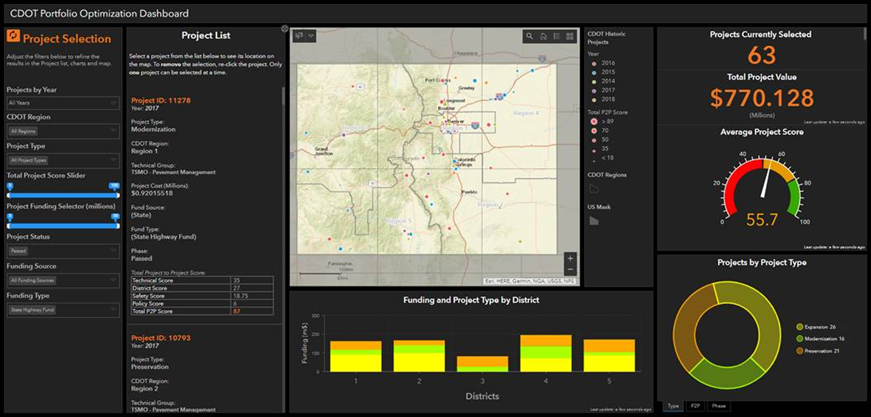Click the '63' projects selected count
871x417 pixels.
click(x=760, y=56)
